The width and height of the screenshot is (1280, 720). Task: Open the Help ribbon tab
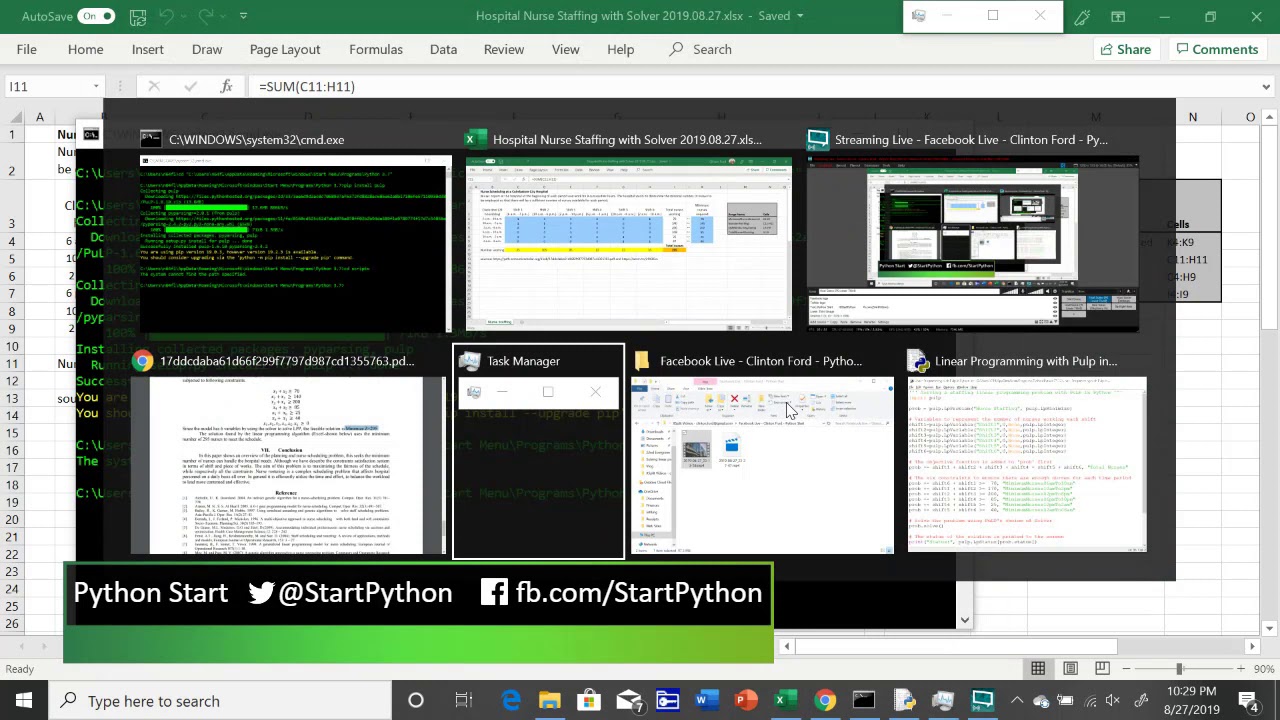620,49
